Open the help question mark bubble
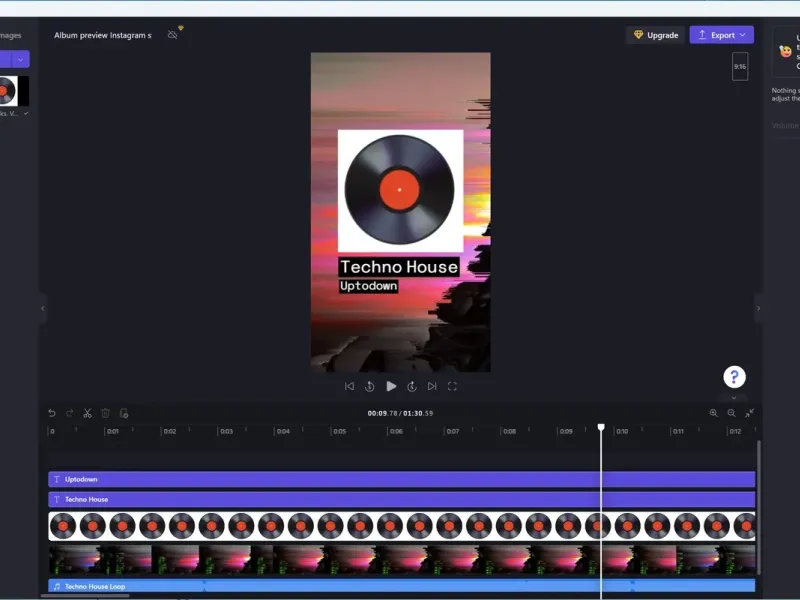This screenshot has height=600, width=800. click(x=734, y=377)
